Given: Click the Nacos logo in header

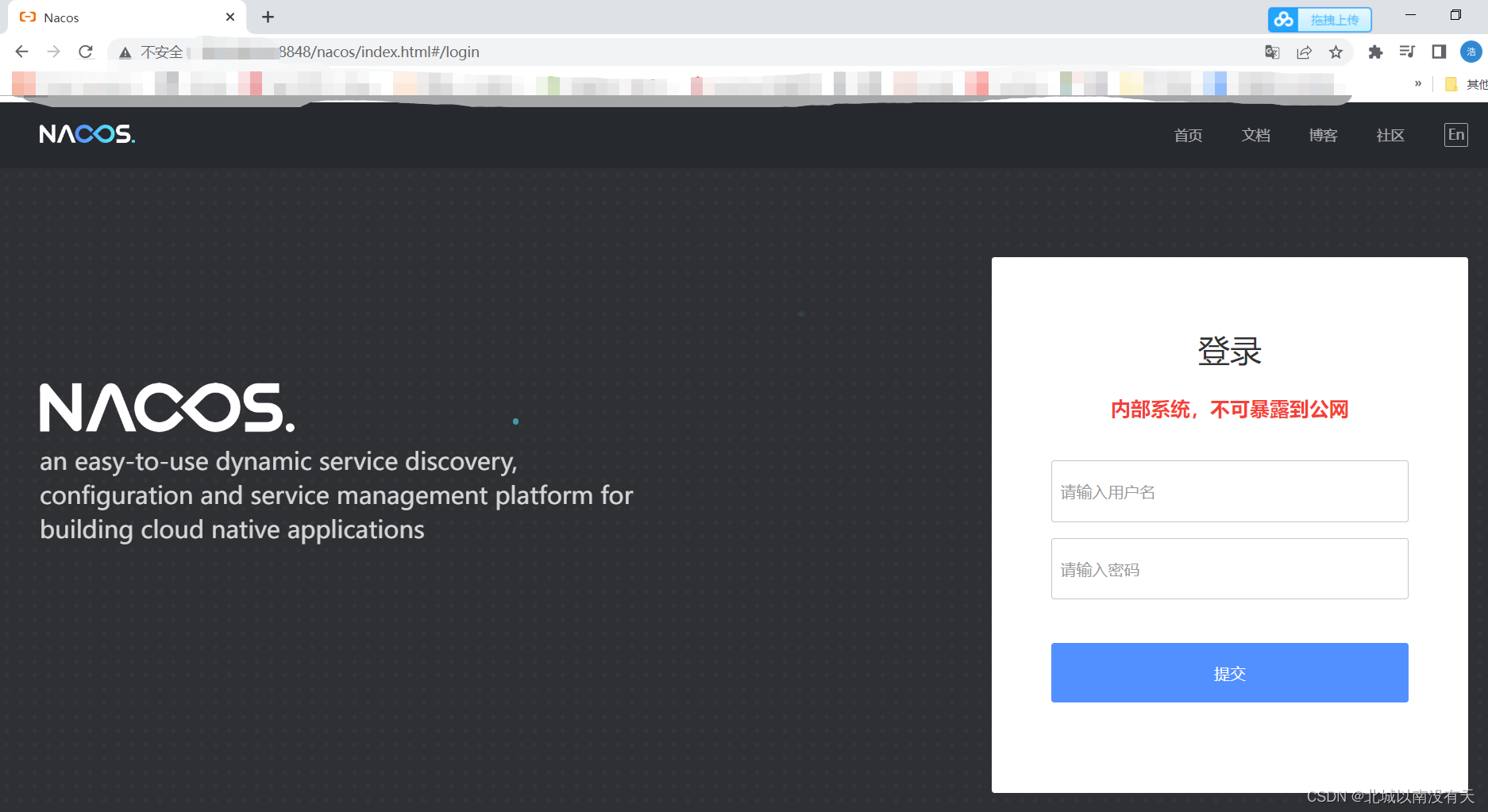Looking at the screenshot, I should 87,134.
